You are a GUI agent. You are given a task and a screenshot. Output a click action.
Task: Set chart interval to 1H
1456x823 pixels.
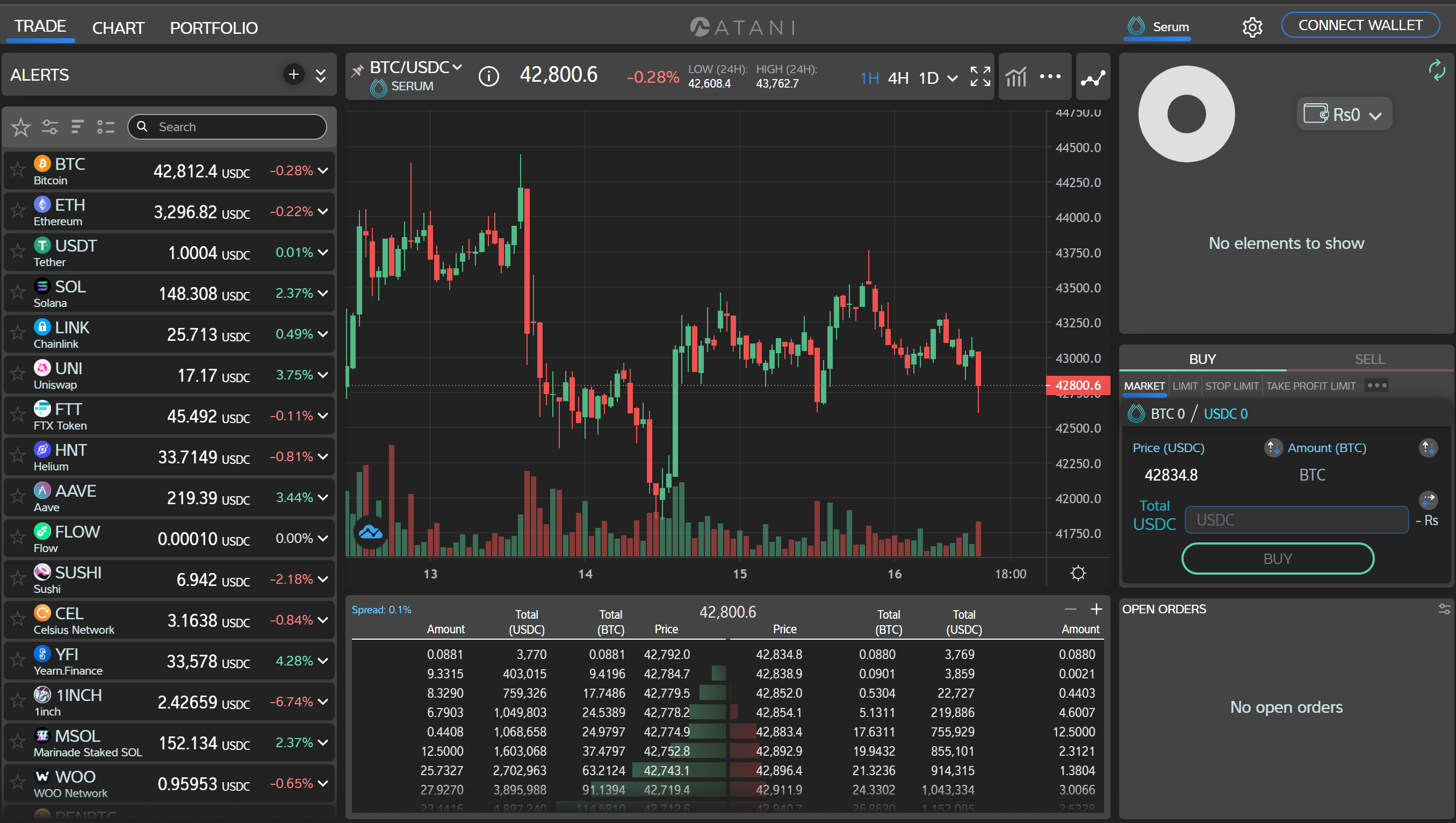[x=869, y=78]
